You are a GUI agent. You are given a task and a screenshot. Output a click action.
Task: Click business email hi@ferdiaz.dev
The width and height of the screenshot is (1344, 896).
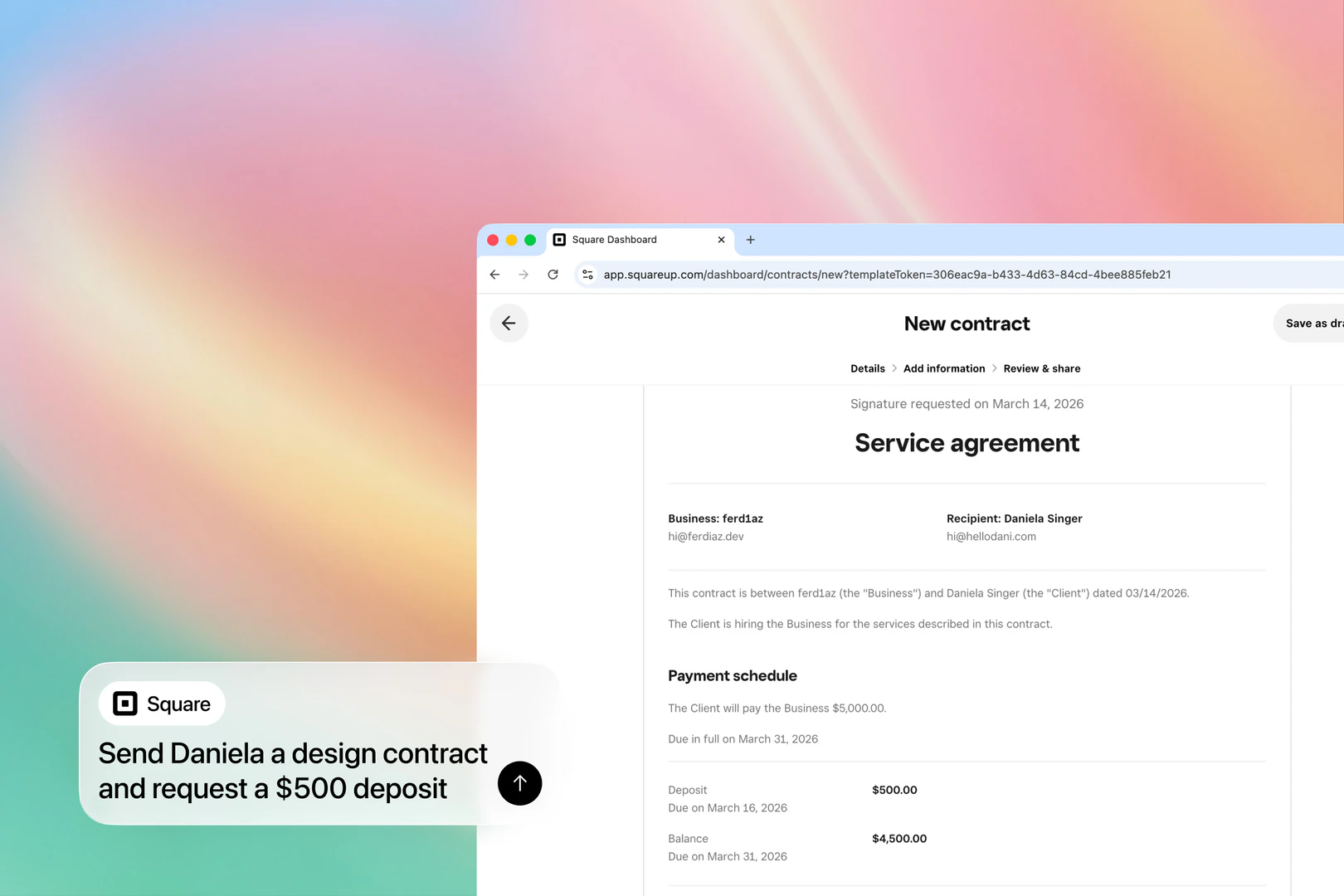[x=706, y=537]
